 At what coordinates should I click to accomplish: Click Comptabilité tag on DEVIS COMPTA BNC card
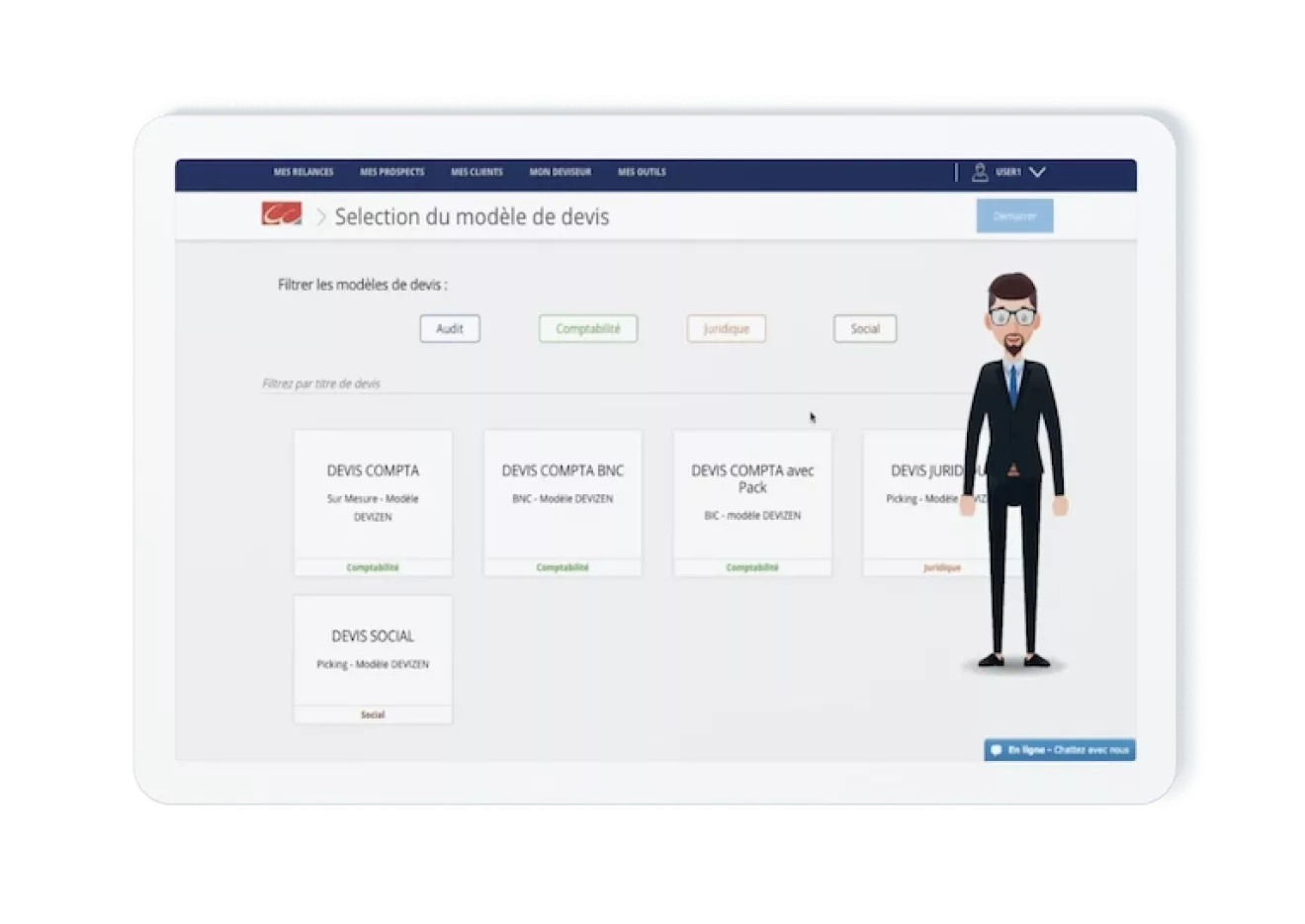pyautogui.click(x=563, y=567)
